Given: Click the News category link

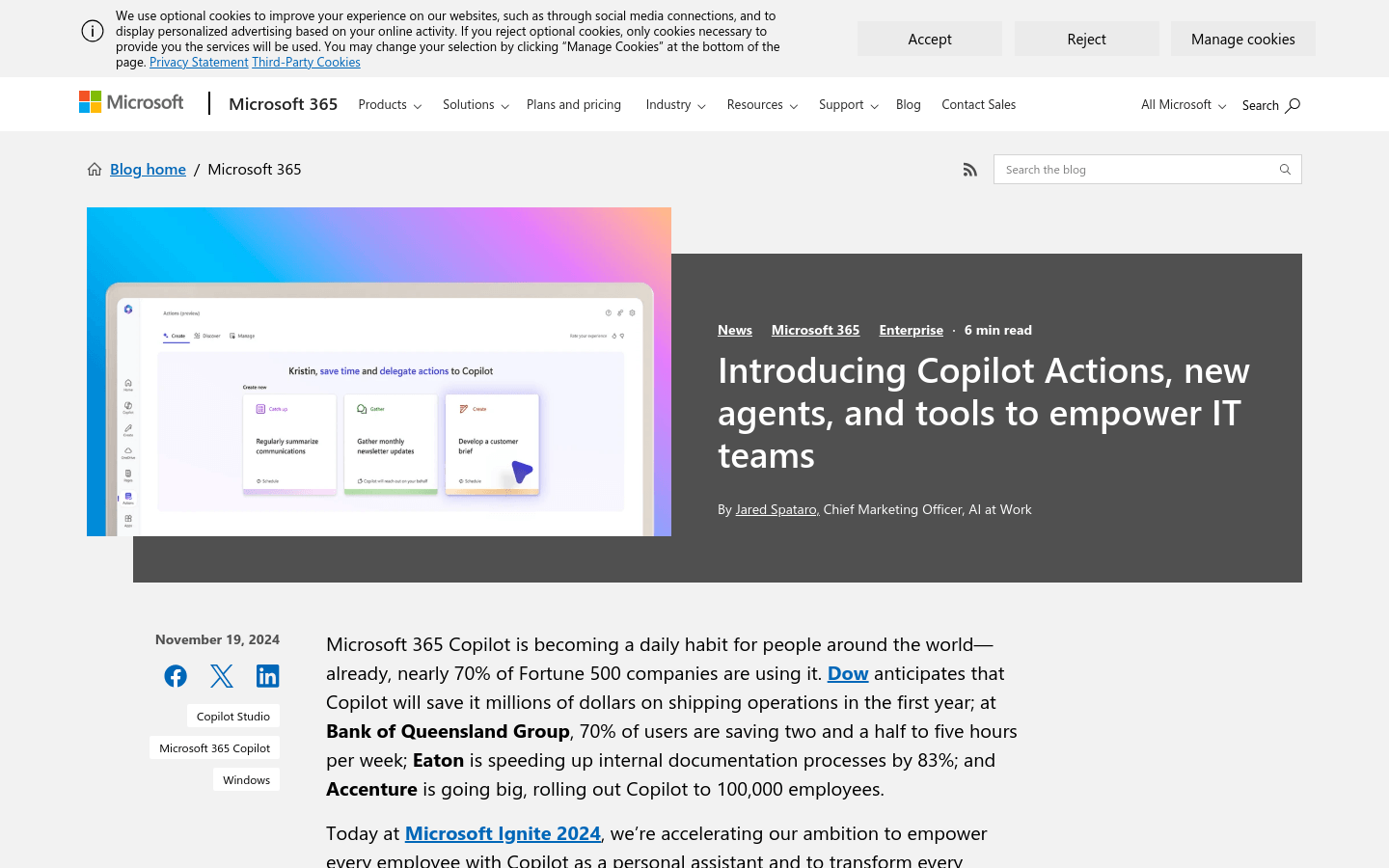Looking at the screenshot, I should 735,330.
